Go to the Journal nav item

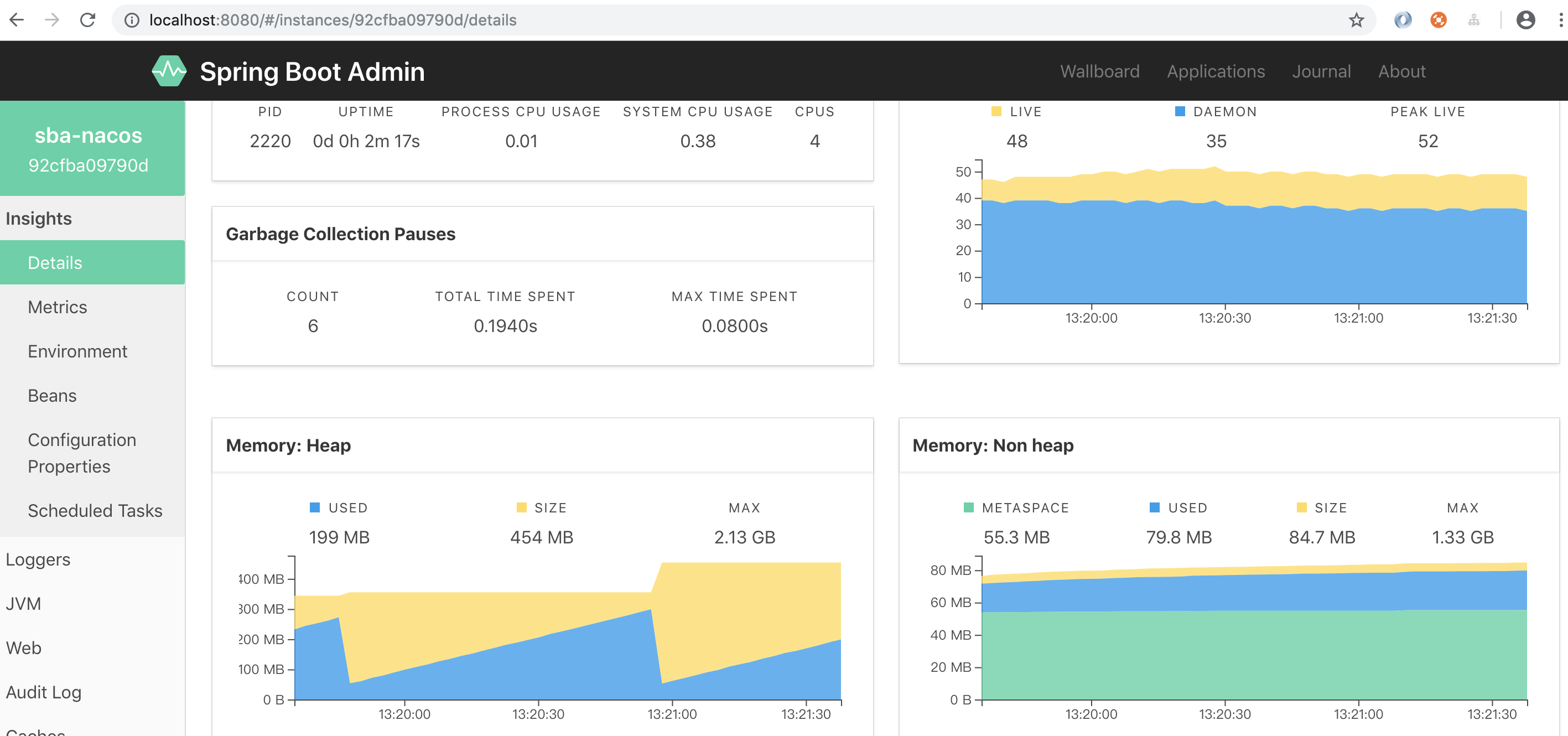pyautogui.click(x=1321, y=71)
